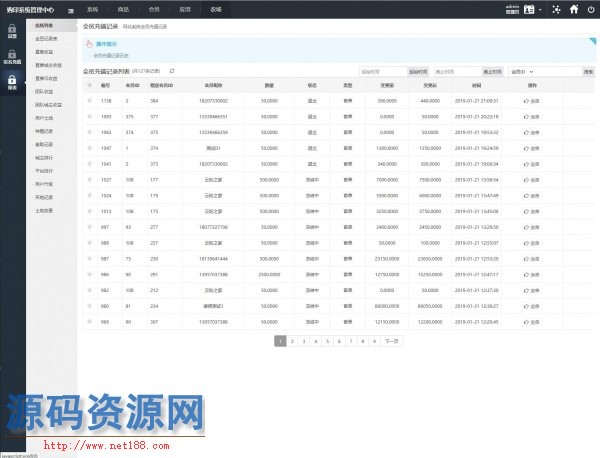Click the dotted cache-clear icon in header
The width and height of the screenshot is (600, 458).
pos(557,8)
